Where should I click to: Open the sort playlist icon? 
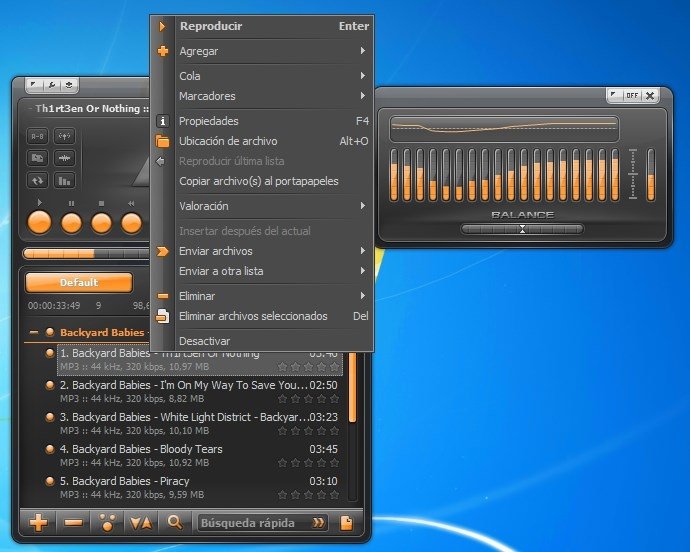(141, 523)
